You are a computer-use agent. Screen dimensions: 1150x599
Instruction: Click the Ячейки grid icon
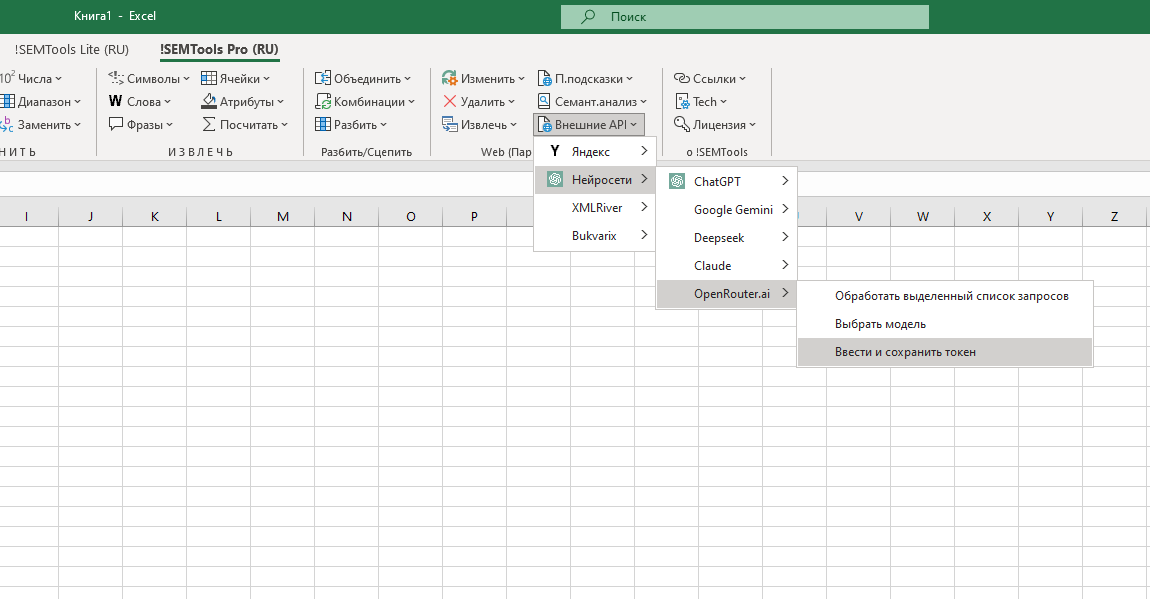pyautogui.click(x=209, y=78)
